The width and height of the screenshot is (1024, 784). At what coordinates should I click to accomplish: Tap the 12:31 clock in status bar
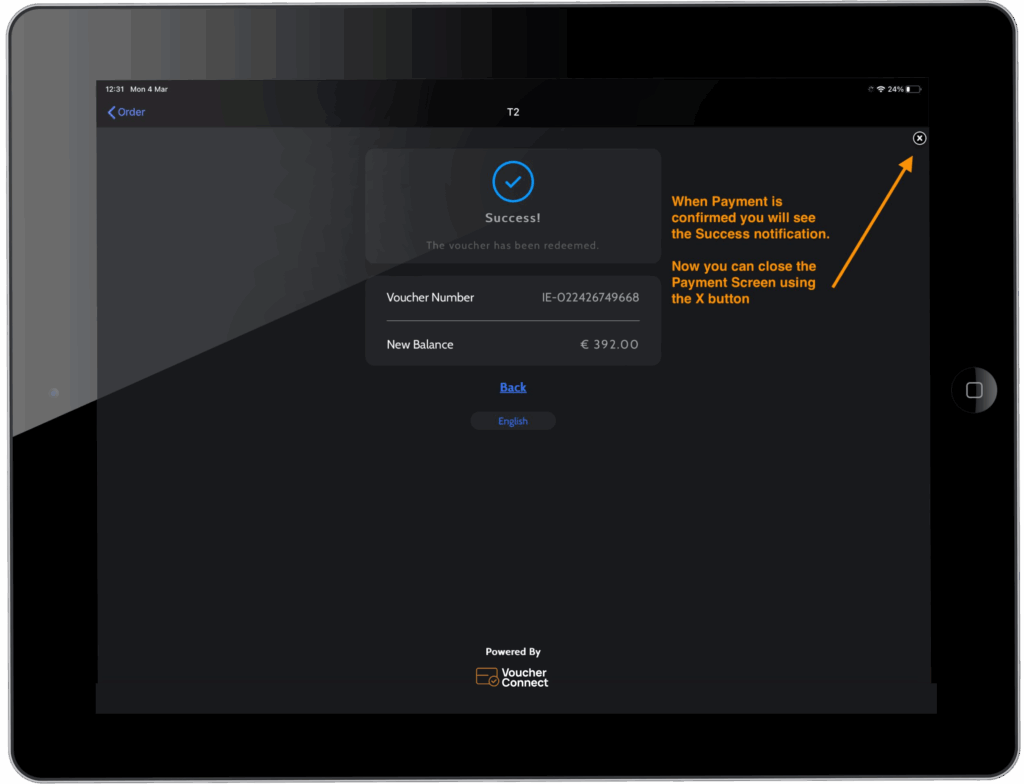click(115, 89)
